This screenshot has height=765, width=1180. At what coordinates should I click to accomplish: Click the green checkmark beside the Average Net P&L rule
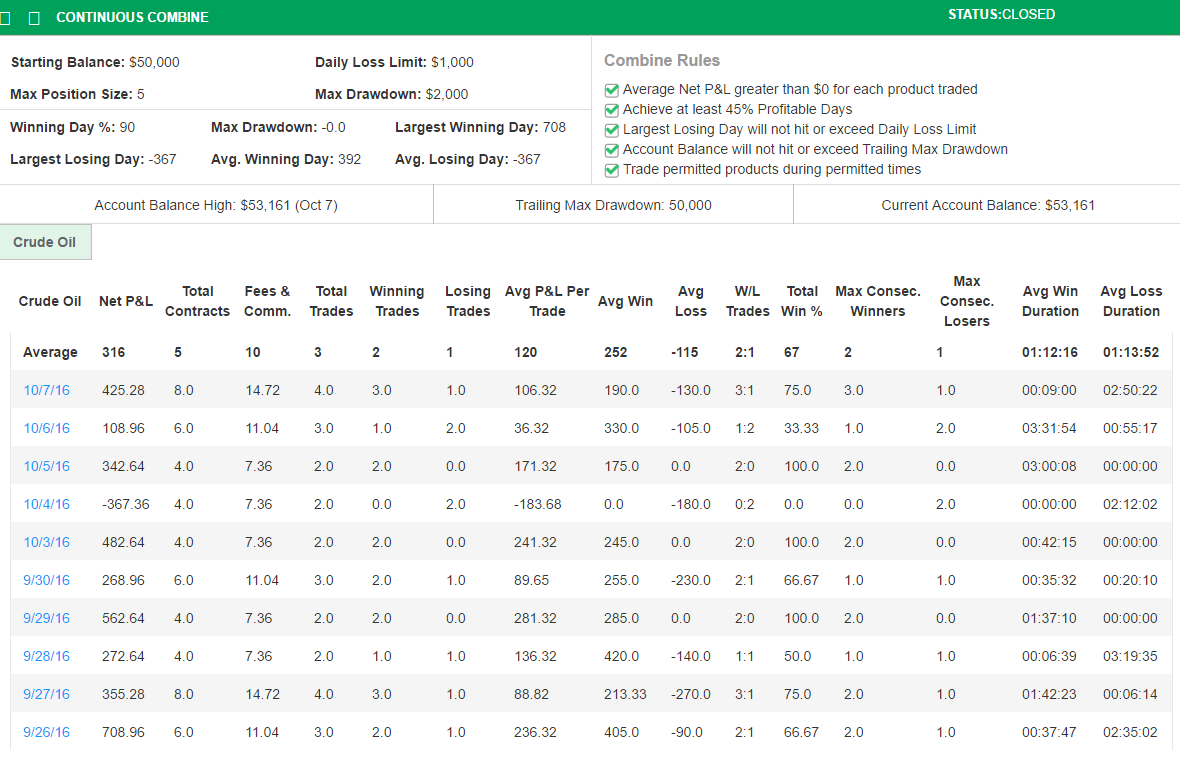(611, 89)
